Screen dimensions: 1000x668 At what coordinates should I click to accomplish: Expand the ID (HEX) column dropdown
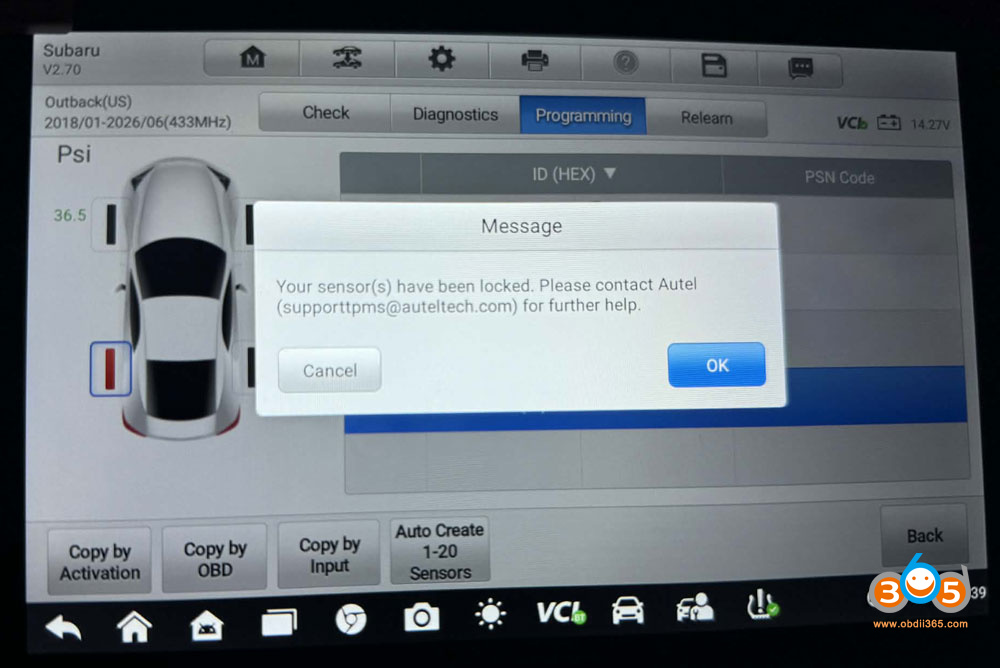tap(573, 175)
